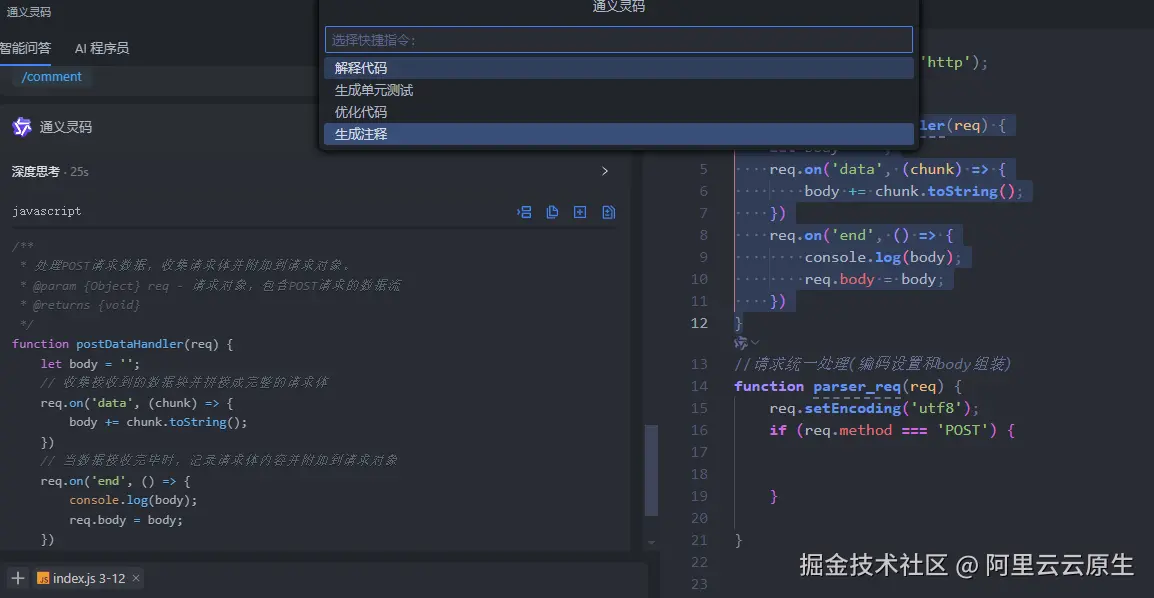The width and height of the screenshot is (1154, 598).
Task: Click the 通义灵码 panel title at top left
Action: point(29,12)
